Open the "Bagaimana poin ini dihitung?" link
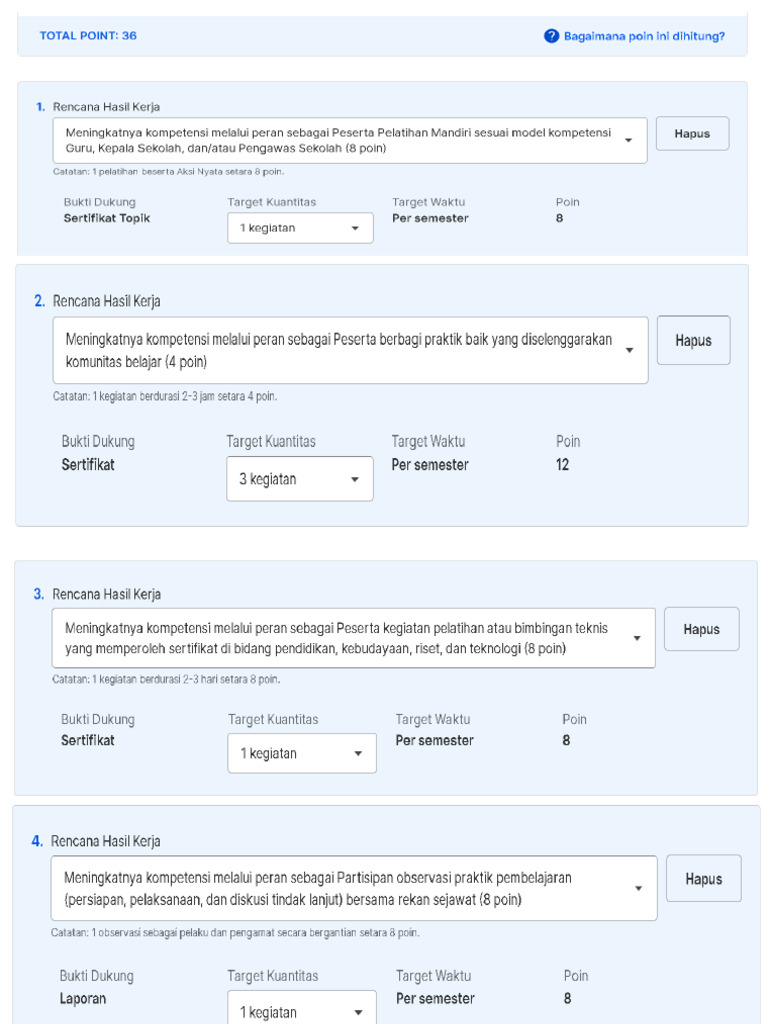This screenshot has width=768, height=1024. [644, 36]
